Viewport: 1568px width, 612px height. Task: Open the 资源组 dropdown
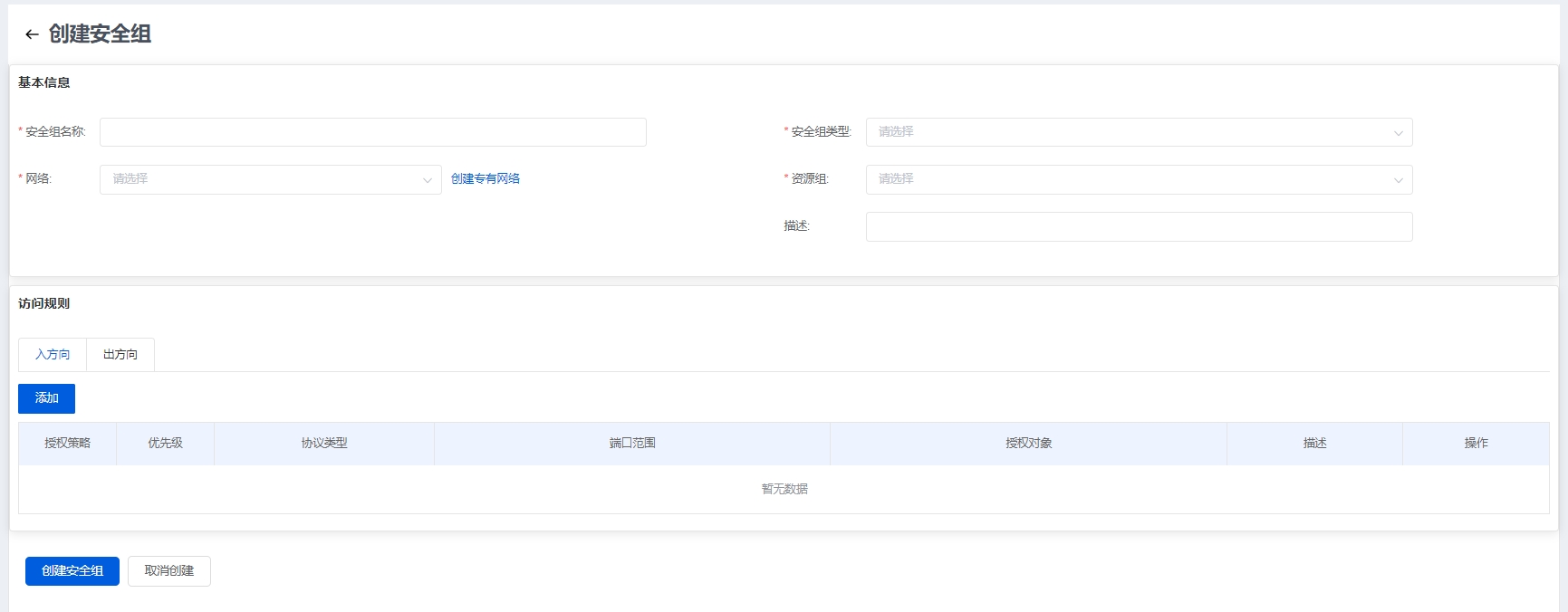(x=1139, y=179)
